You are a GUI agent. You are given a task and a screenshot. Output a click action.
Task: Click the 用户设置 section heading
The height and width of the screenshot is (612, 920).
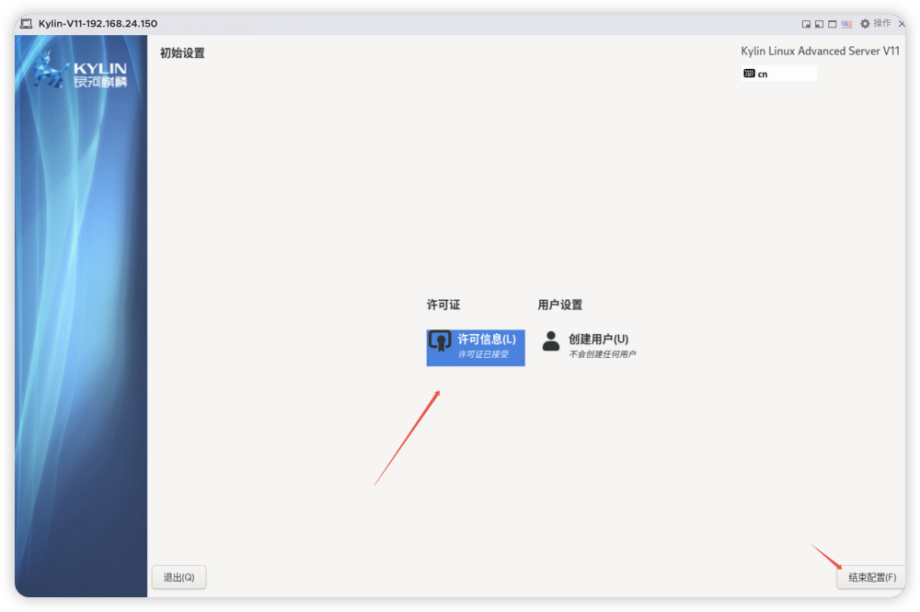point(560,305)
